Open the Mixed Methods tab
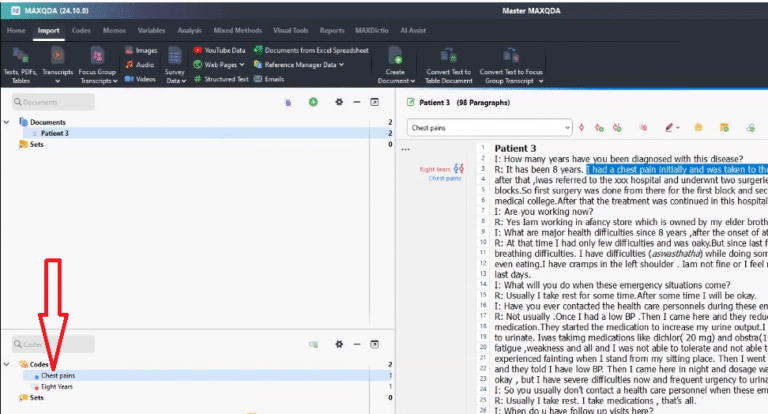 pyautogui.click(x=238, y=30)
